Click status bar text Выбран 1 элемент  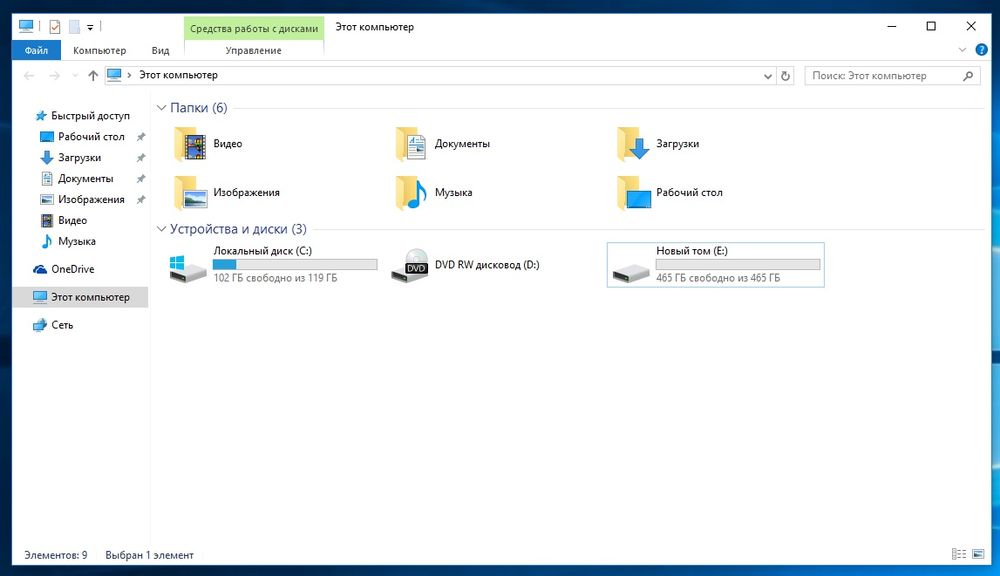tap(149, 555)
